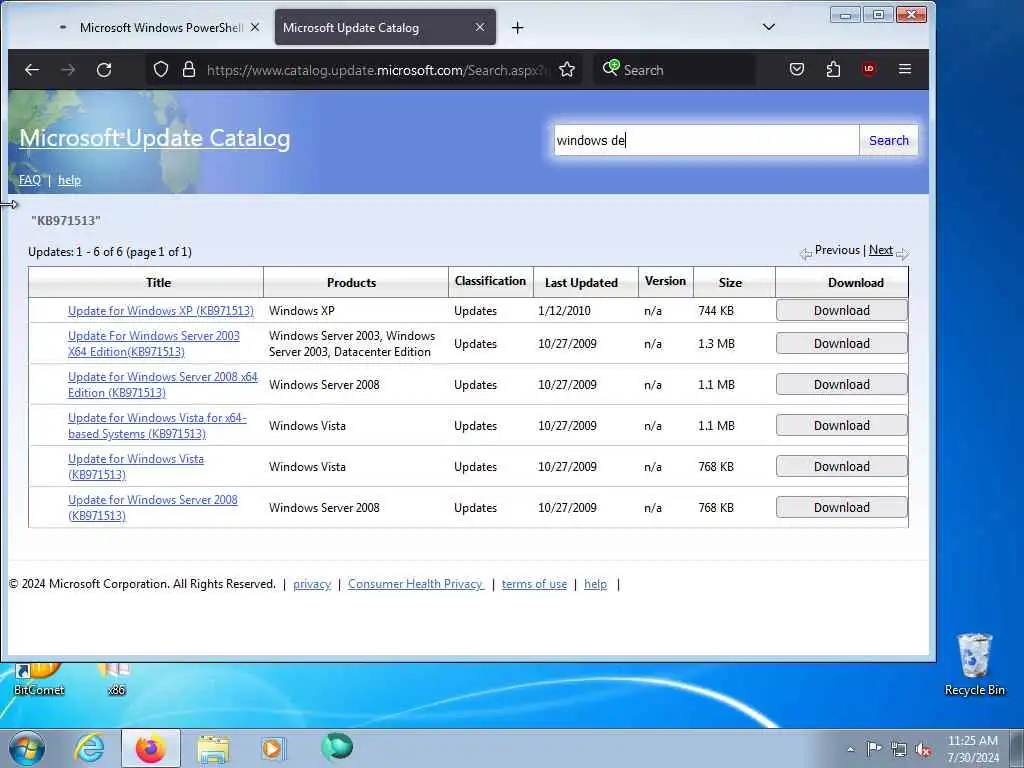Open a new browser tab
1024x768 pixels.
517,27
